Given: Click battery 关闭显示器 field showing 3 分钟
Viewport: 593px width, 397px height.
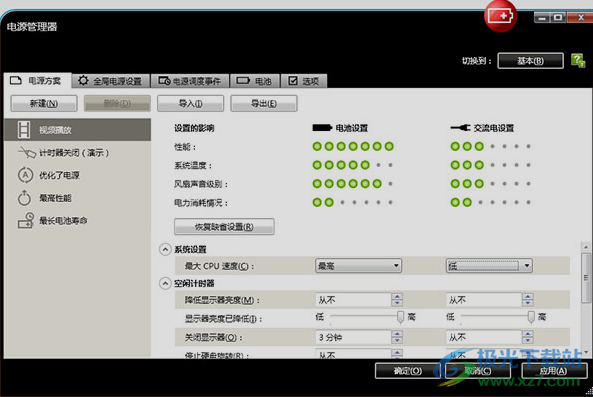Looking at the screenshot, I should coord(353,337).
